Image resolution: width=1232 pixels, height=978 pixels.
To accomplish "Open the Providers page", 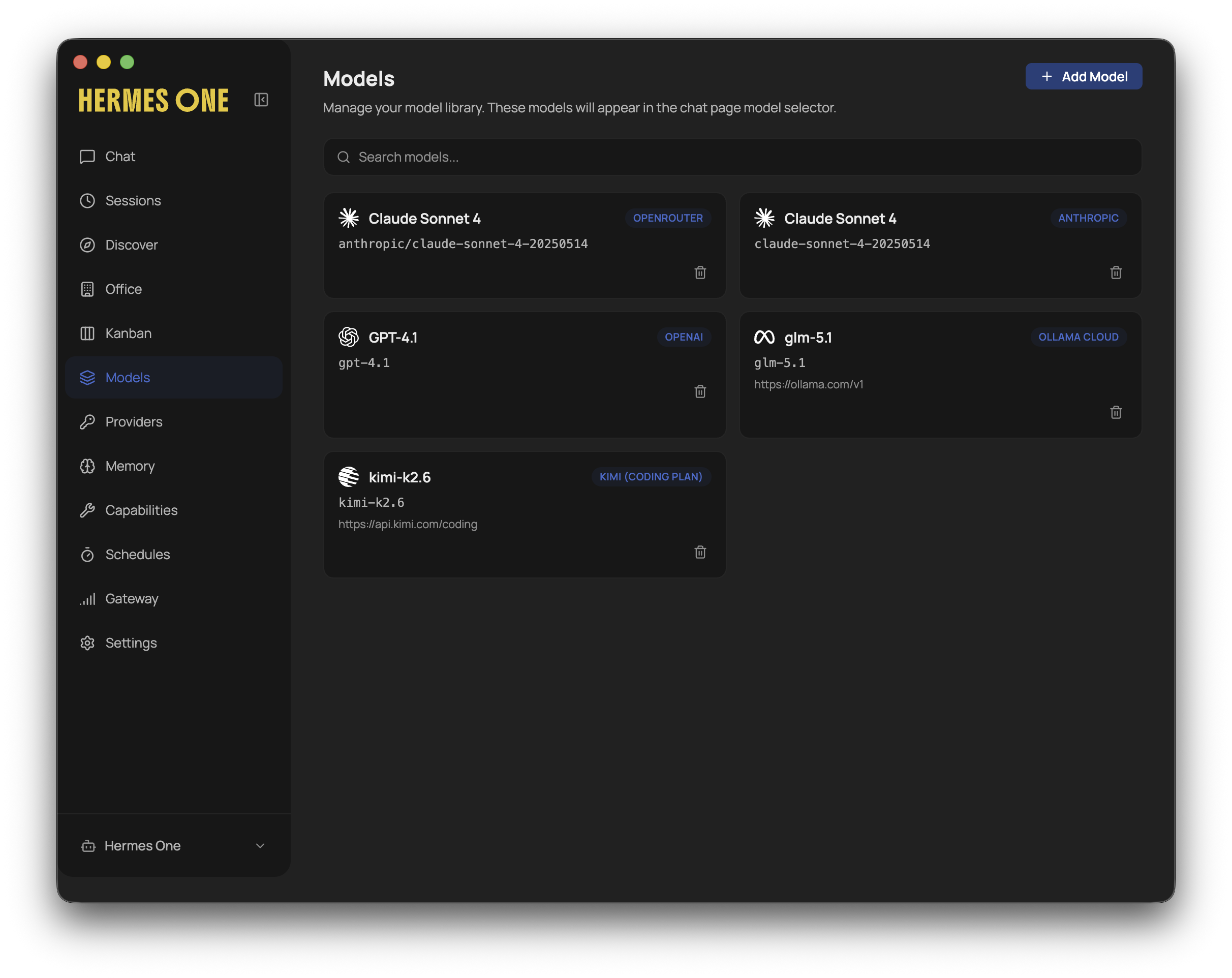I will pos(174,422).
